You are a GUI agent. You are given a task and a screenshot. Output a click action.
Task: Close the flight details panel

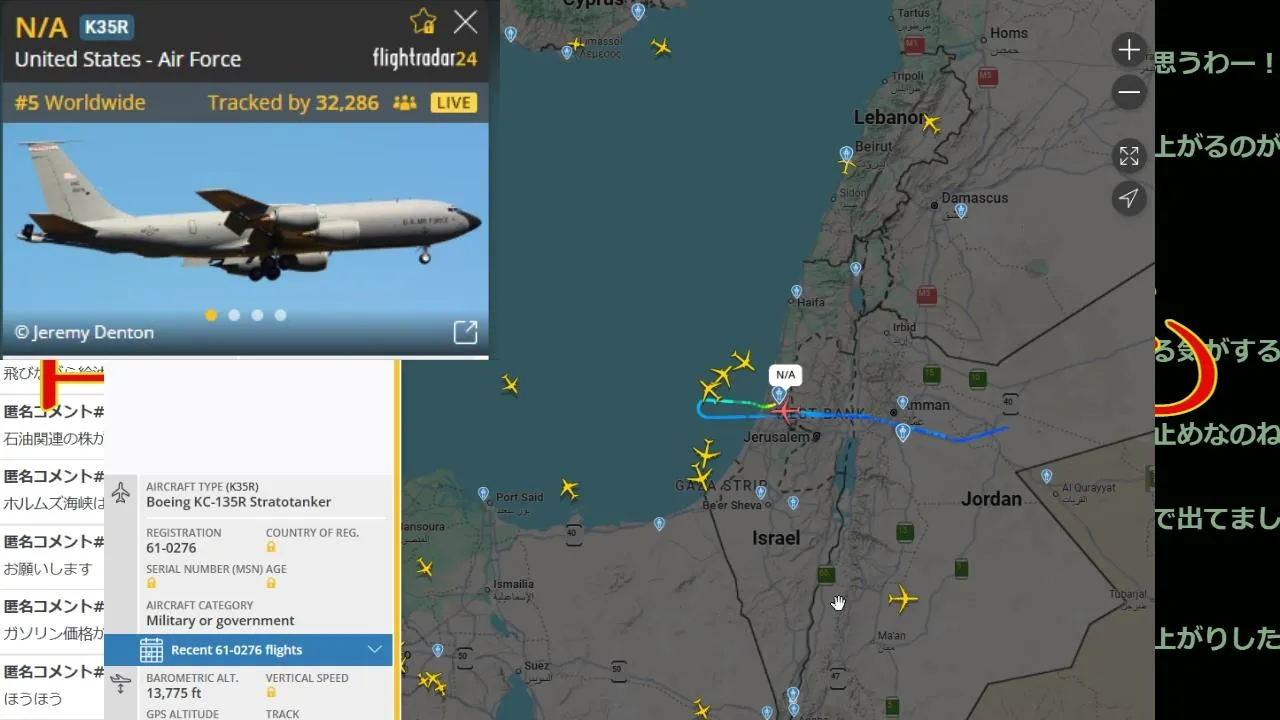coord(465,22)
